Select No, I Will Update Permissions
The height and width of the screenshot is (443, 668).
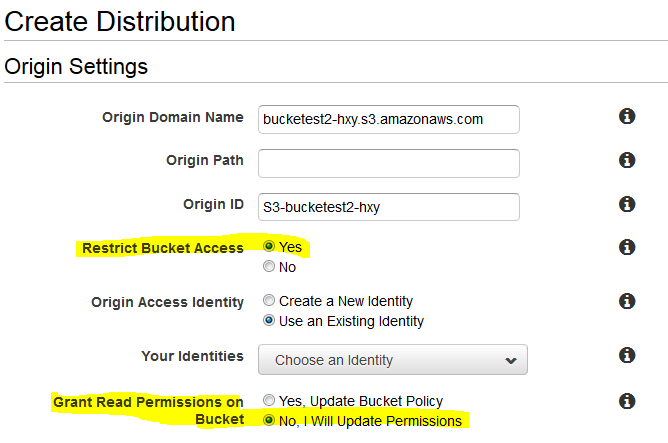[269, 421]
